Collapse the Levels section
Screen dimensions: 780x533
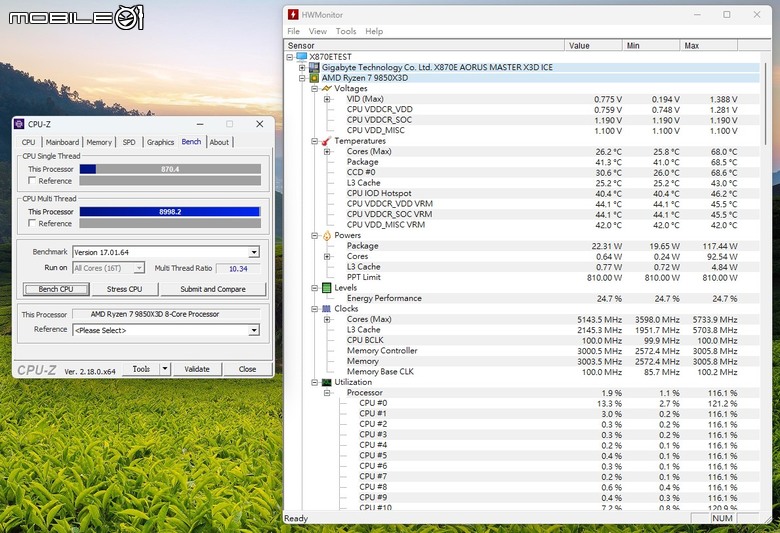point(314,288)
